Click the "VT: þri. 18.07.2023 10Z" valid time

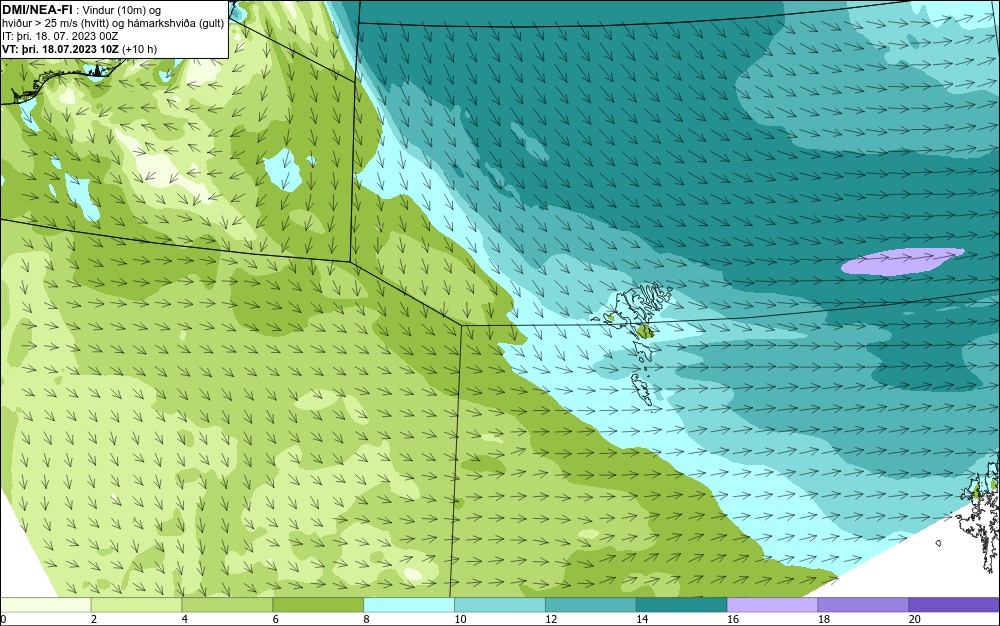point(61,49)
